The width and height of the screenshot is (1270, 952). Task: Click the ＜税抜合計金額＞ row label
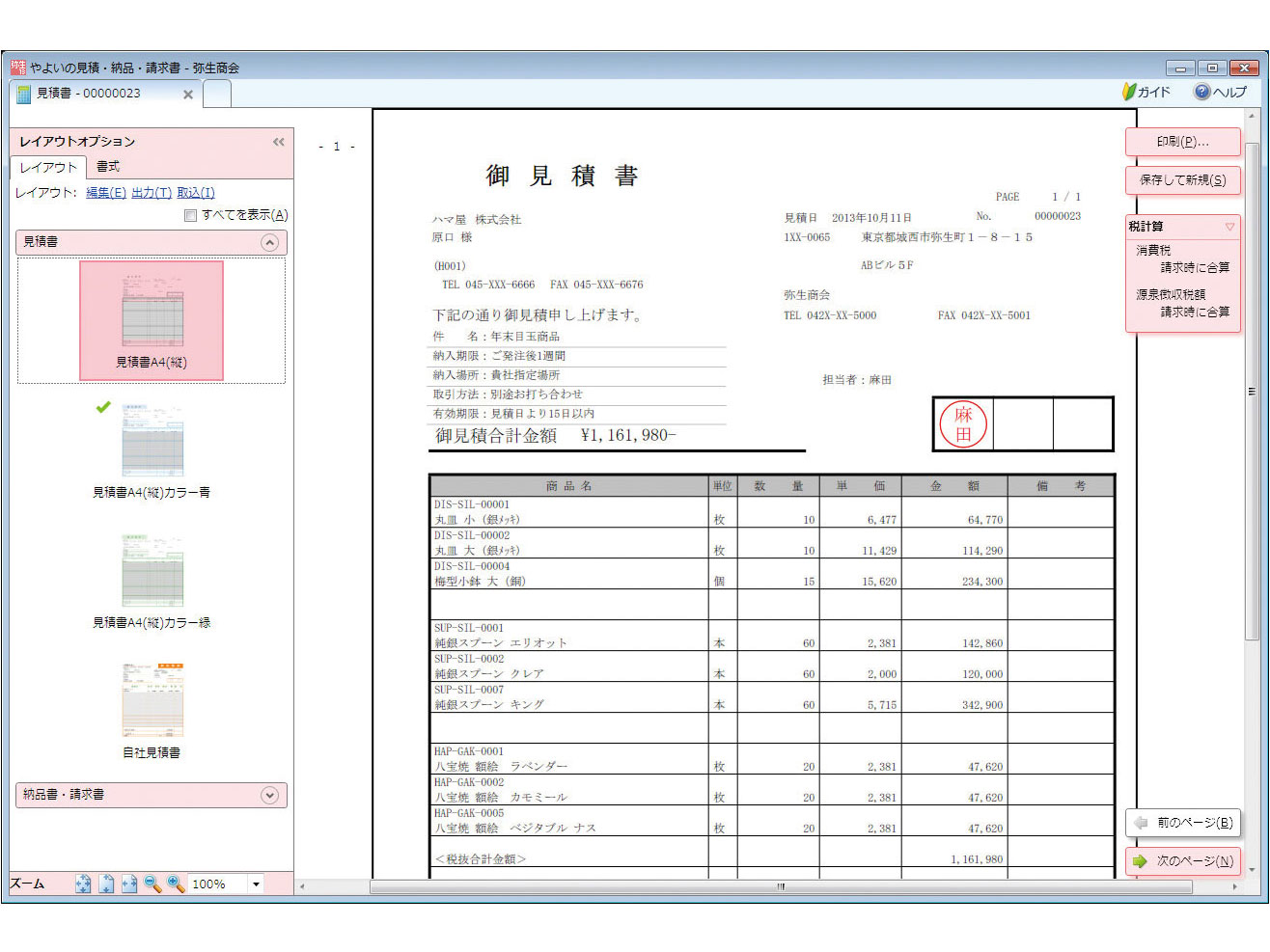pyautogui.click(x=481, y=859)
